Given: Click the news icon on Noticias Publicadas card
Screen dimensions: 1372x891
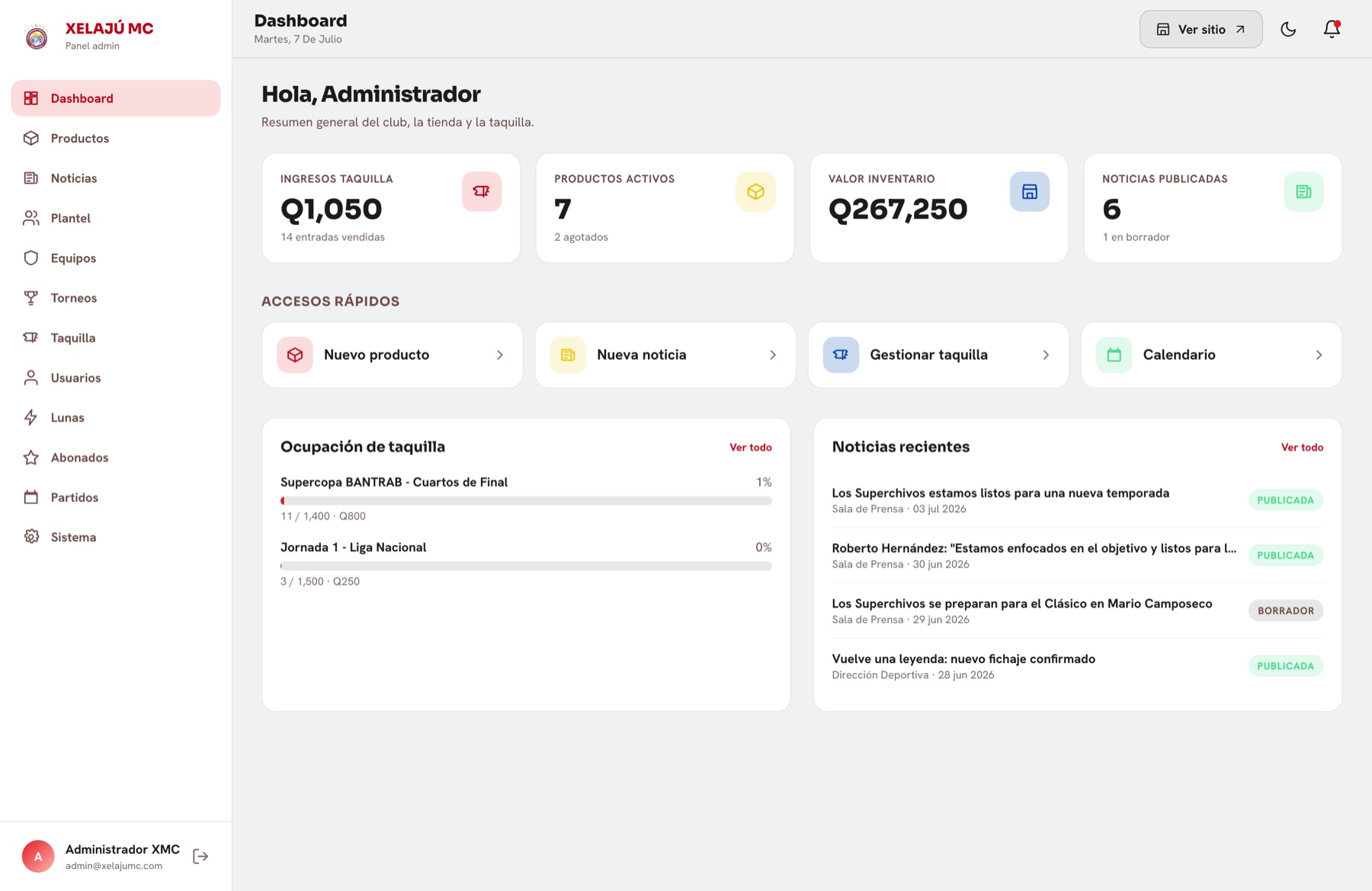Looking at the screenshot, I should [1303, 191].
